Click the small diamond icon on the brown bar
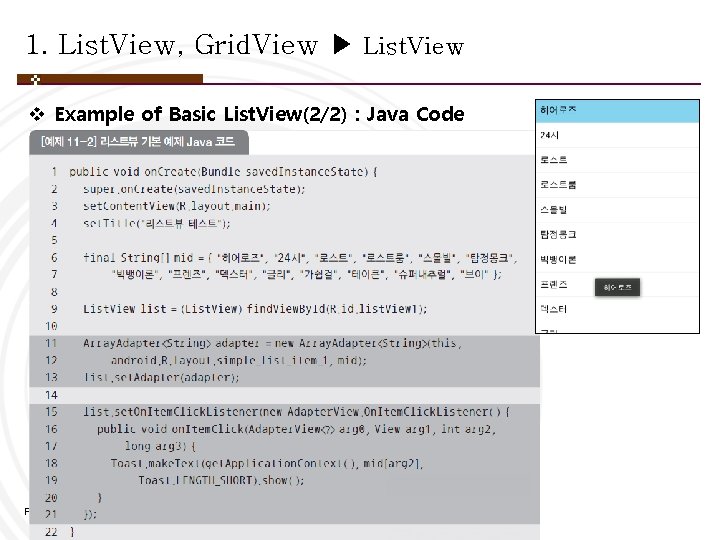The image size is (720, 540). (35, 80)
